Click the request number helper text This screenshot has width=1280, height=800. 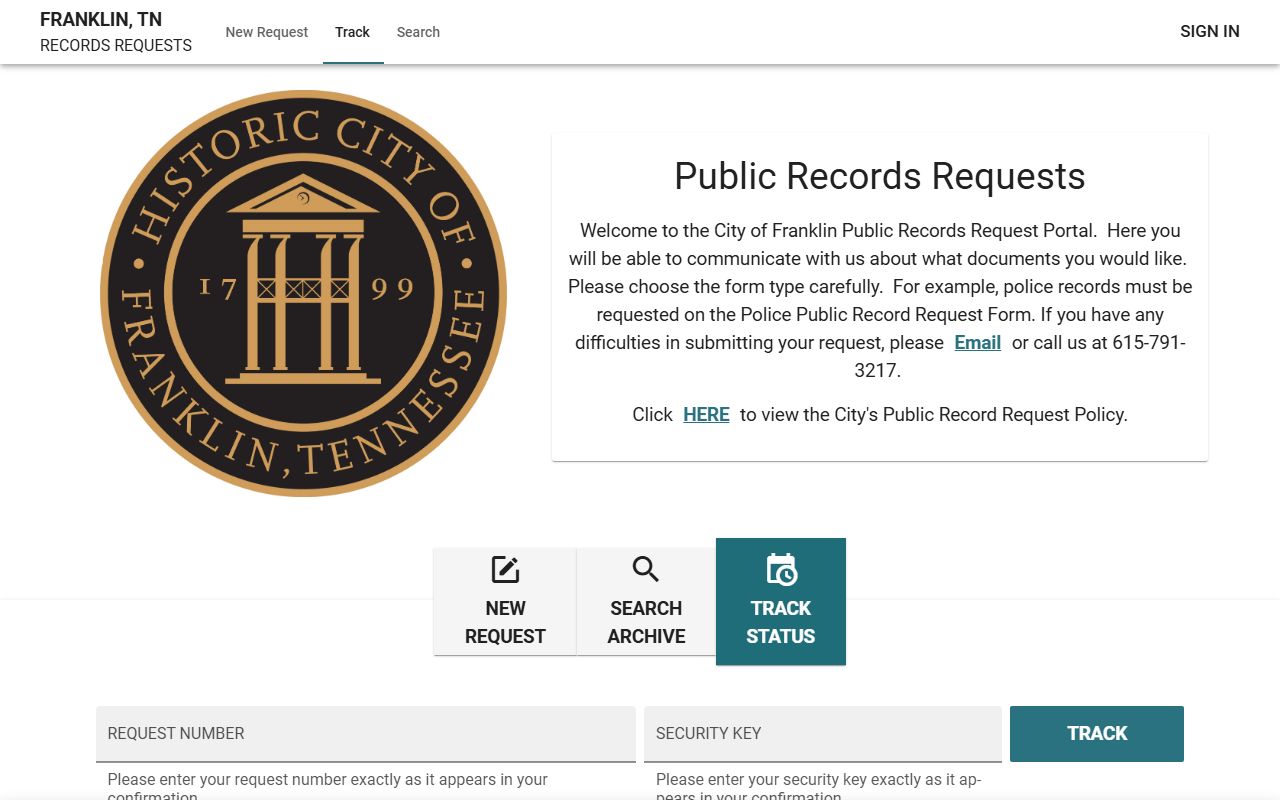coord(328,787)
